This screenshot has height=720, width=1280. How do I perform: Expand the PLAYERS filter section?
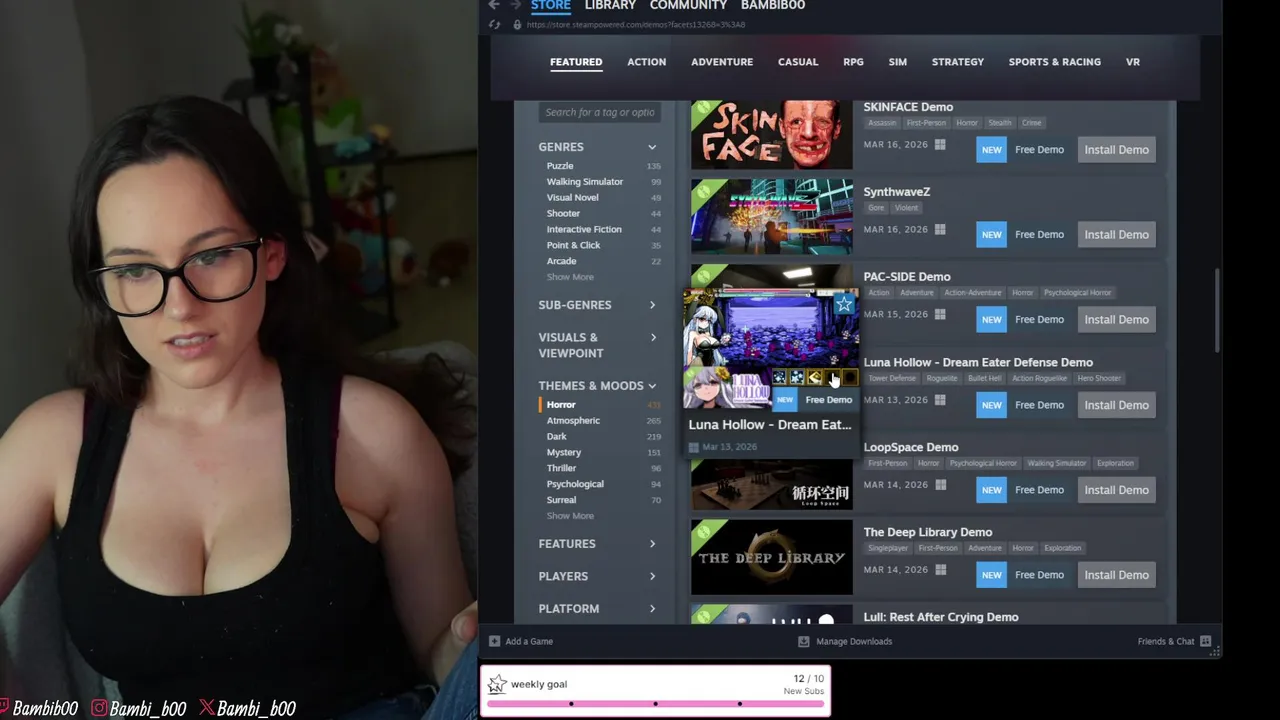652,576
